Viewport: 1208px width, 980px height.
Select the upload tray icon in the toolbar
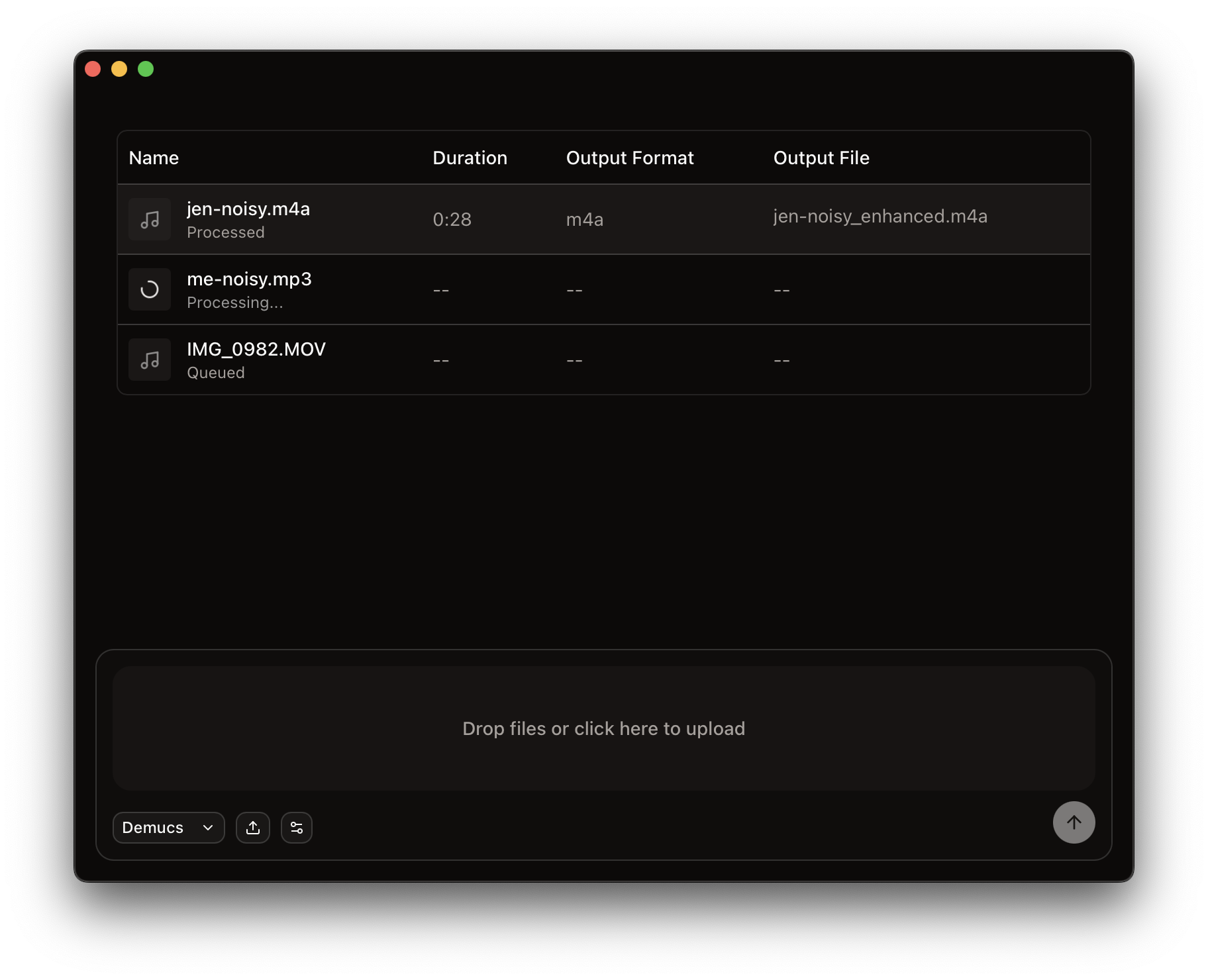click(x=253, y=827)
